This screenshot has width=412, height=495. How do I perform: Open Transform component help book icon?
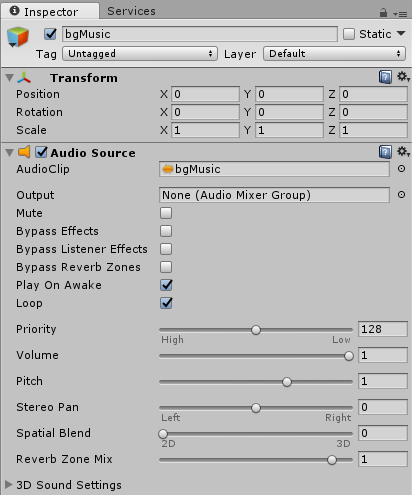tap(385, 77)
